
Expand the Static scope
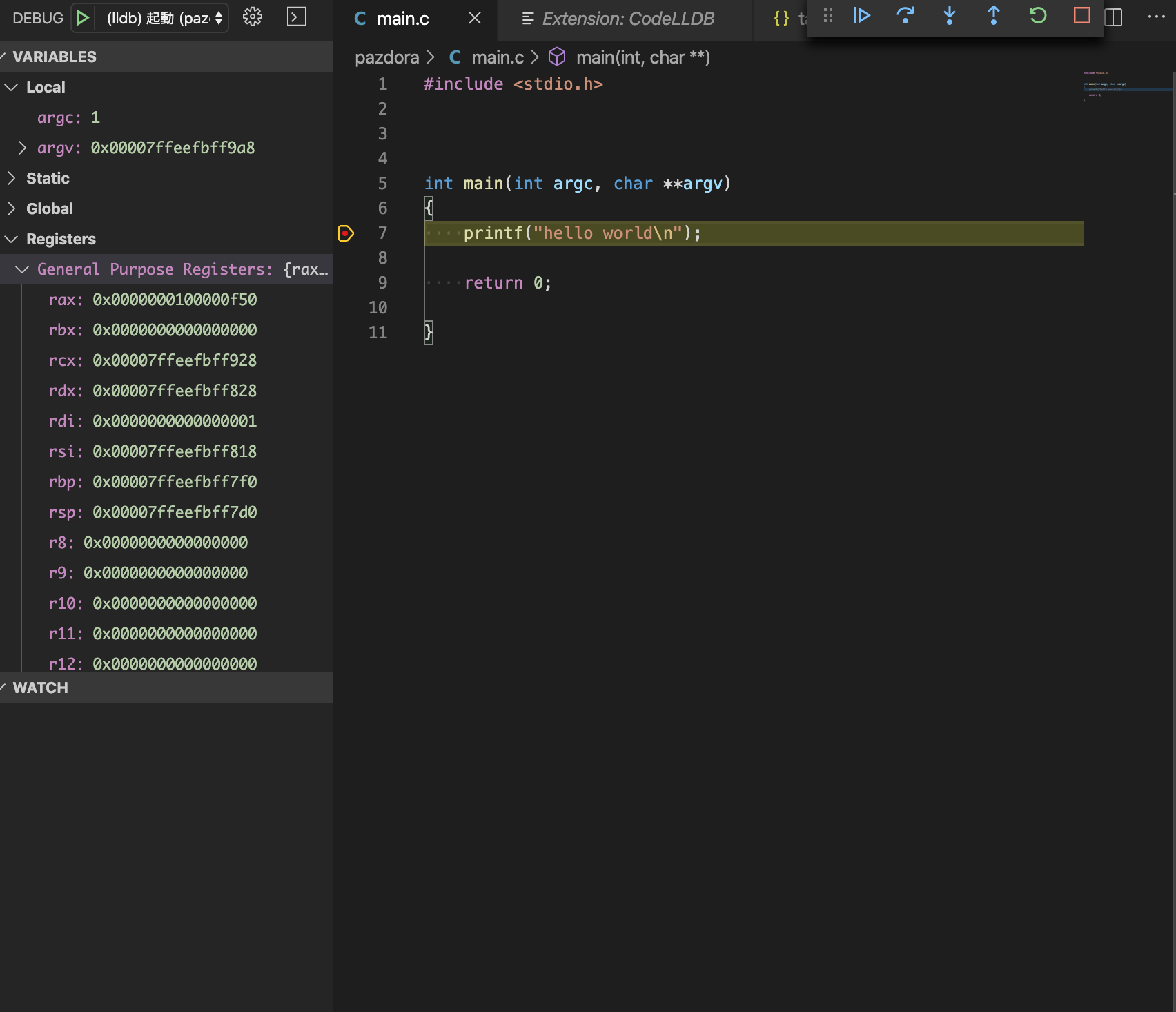tap(166, 178)
